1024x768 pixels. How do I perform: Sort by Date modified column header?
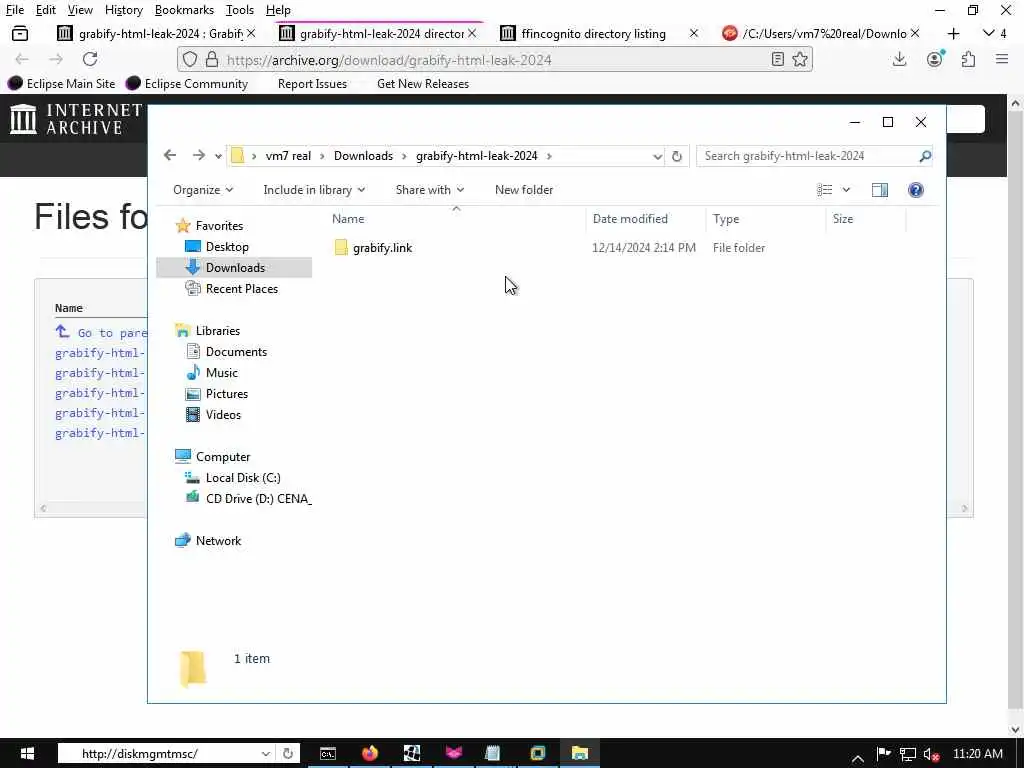(x=630, y=219)
